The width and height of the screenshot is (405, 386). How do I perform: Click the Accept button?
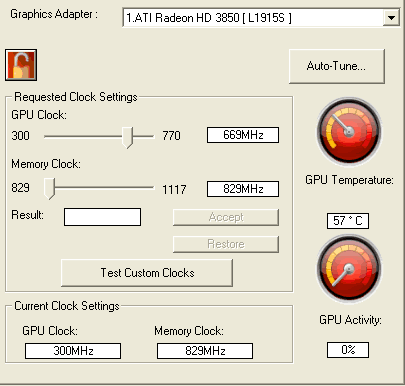point(226,217)
